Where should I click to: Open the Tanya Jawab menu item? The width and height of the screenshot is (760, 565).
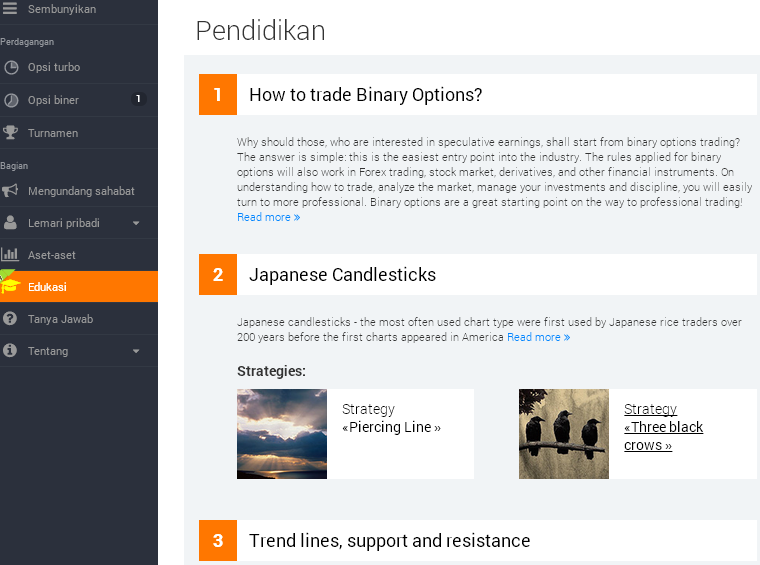79,319
